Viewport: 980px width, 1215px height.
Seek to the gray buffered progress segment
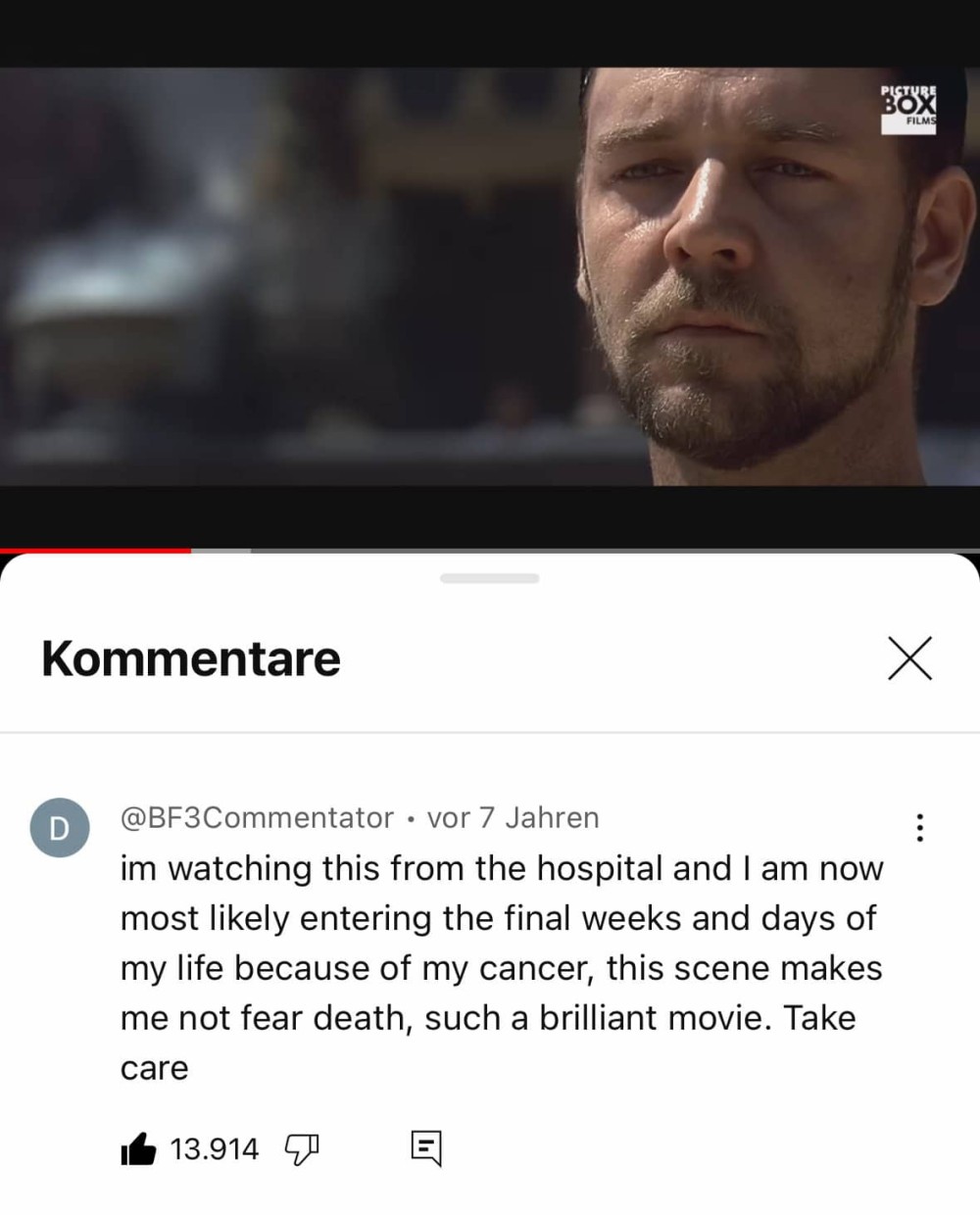[220, 551]
